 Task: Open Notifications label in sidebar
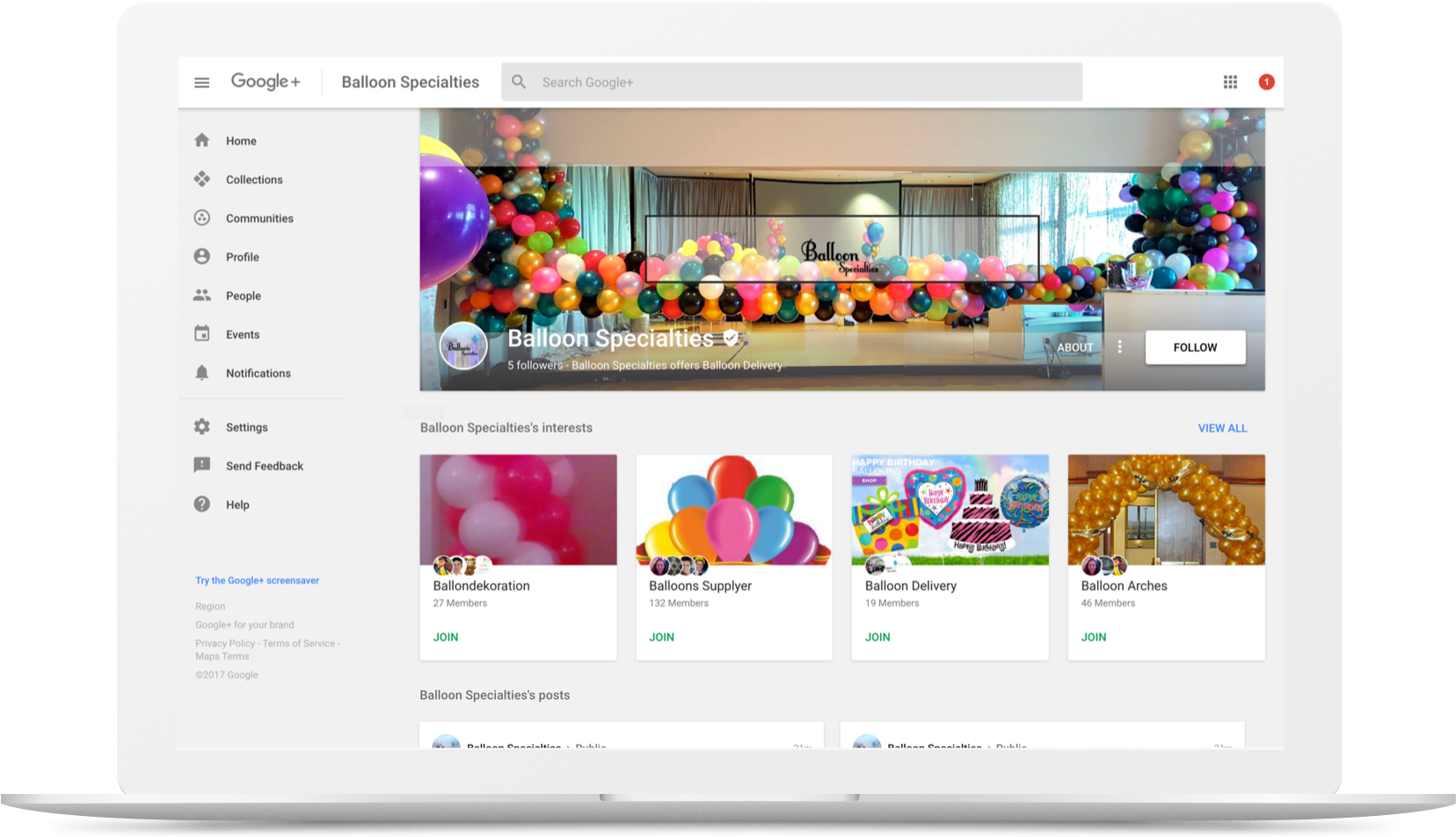(258, 373)
